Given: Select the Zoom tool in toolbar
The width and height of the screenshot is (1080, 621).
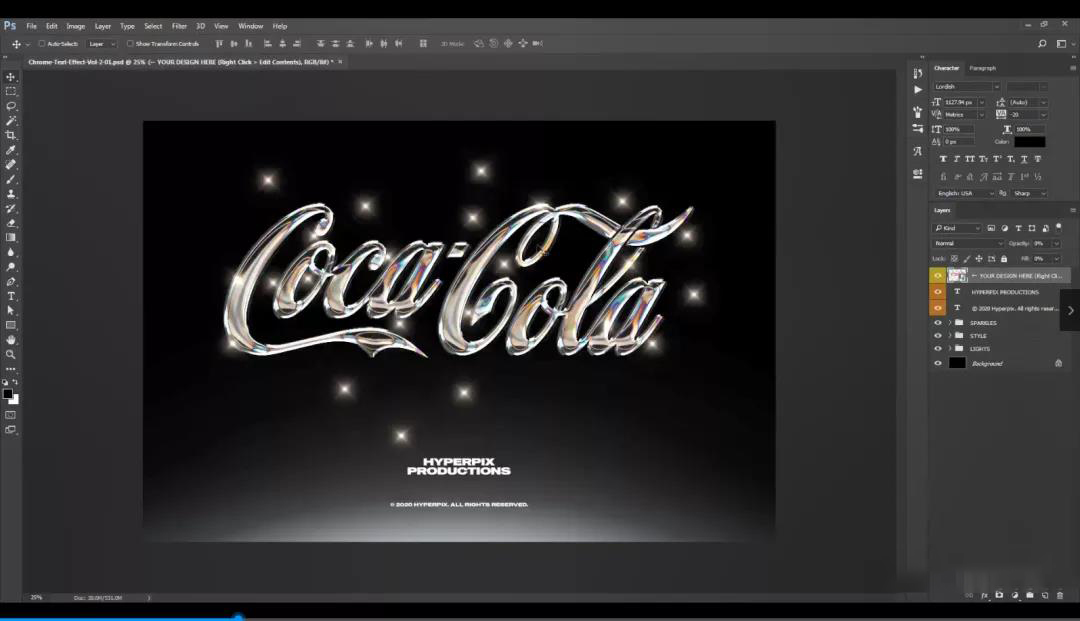Looking at the screenshot, I should [x=11, y=354].
